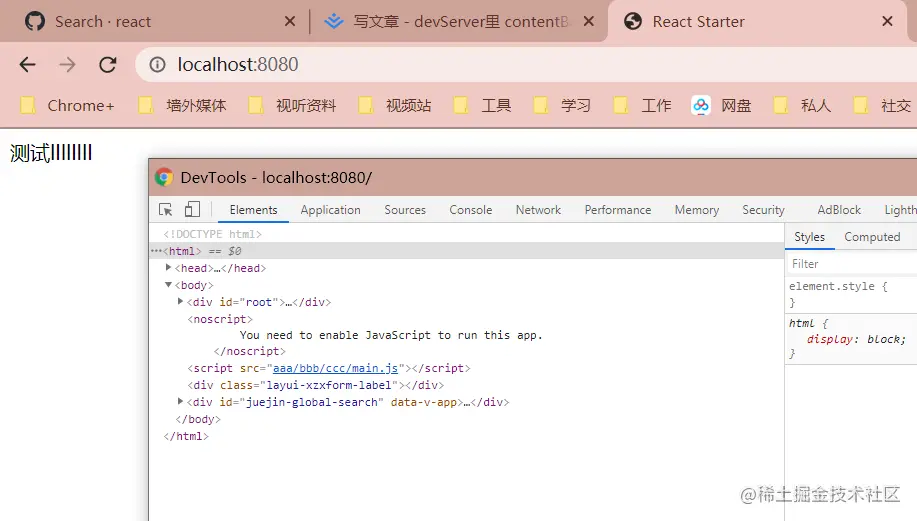The height and width of the screenshot is (521, 917).
Task: Click the globe favicon on React Starter tab
Action: point(633,22)
